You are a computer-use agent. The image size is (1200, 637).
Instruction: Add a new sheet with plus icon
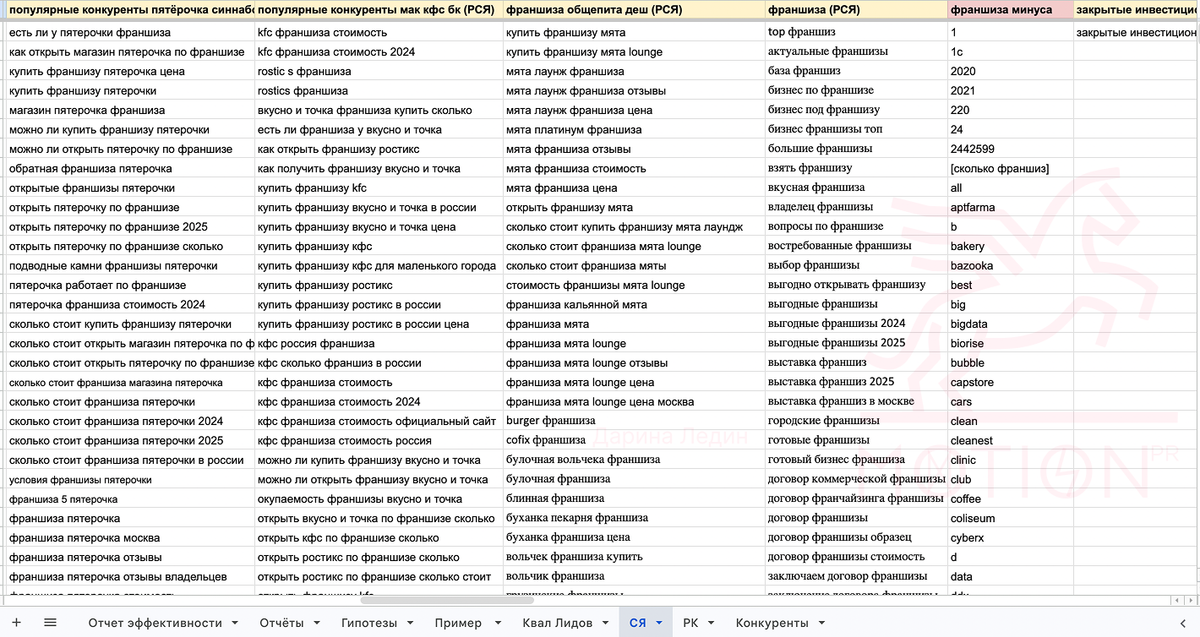pos(16,622)
